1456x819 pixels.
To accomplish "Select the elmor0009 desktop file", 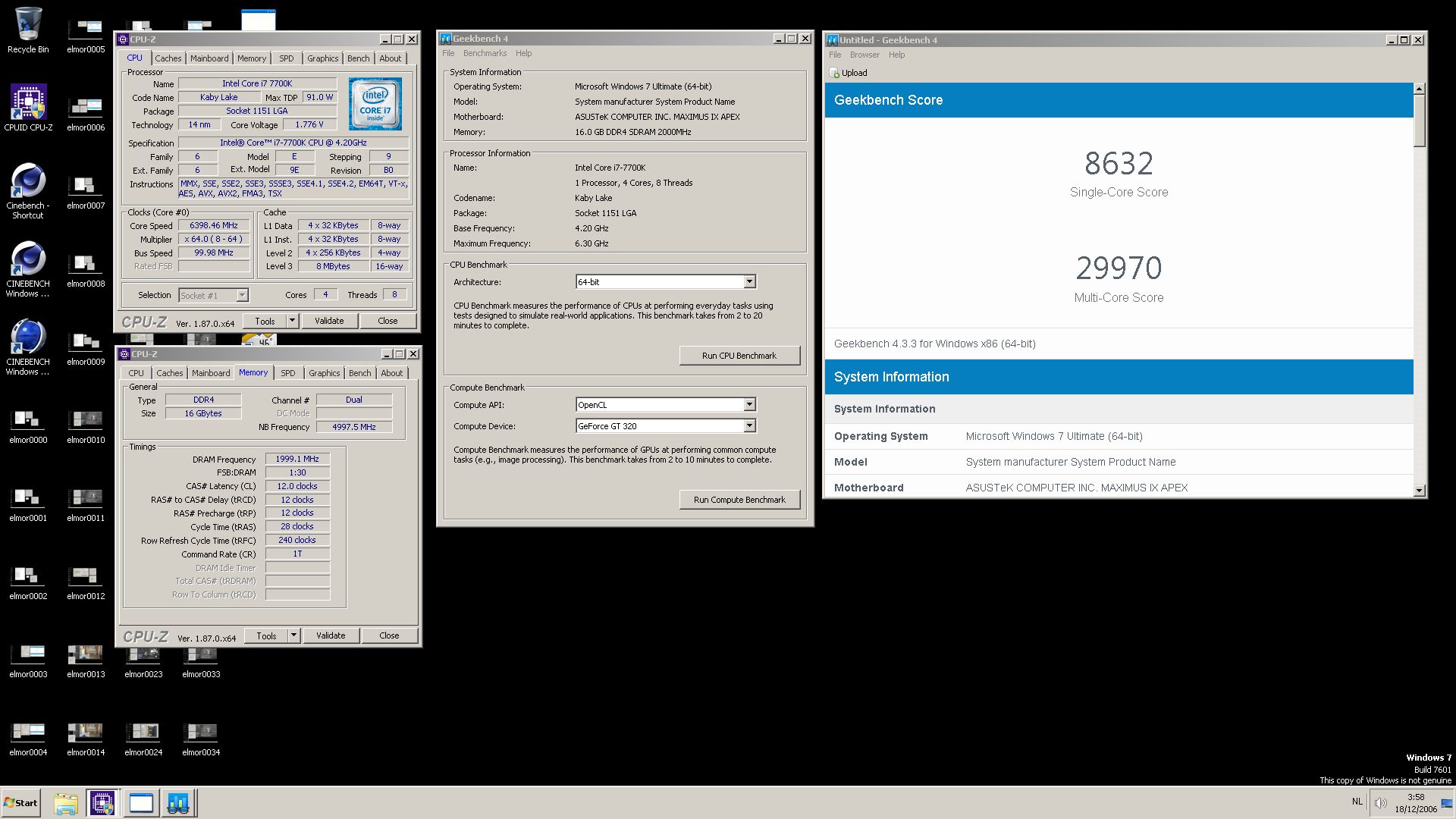I will pos(86,348).
